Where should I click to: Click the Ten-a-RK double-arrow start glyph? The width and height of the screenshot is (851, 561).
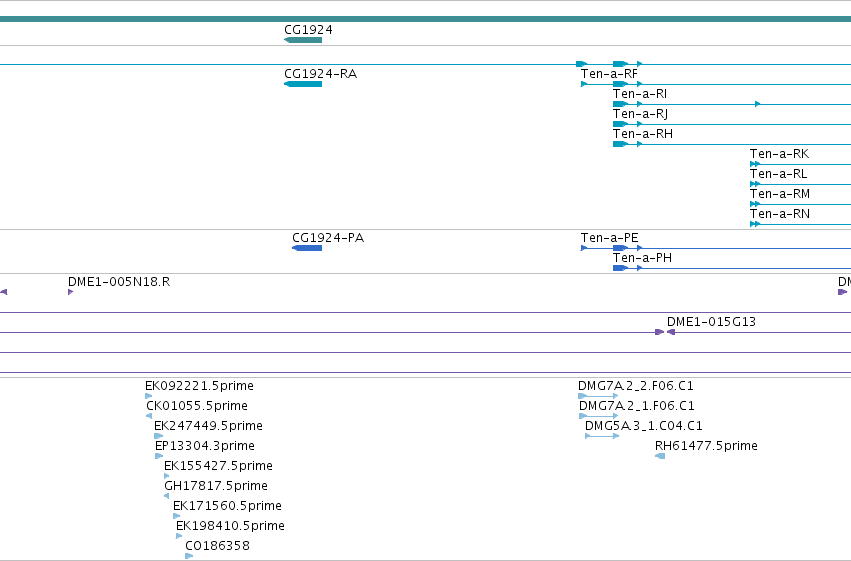[754, 164]
